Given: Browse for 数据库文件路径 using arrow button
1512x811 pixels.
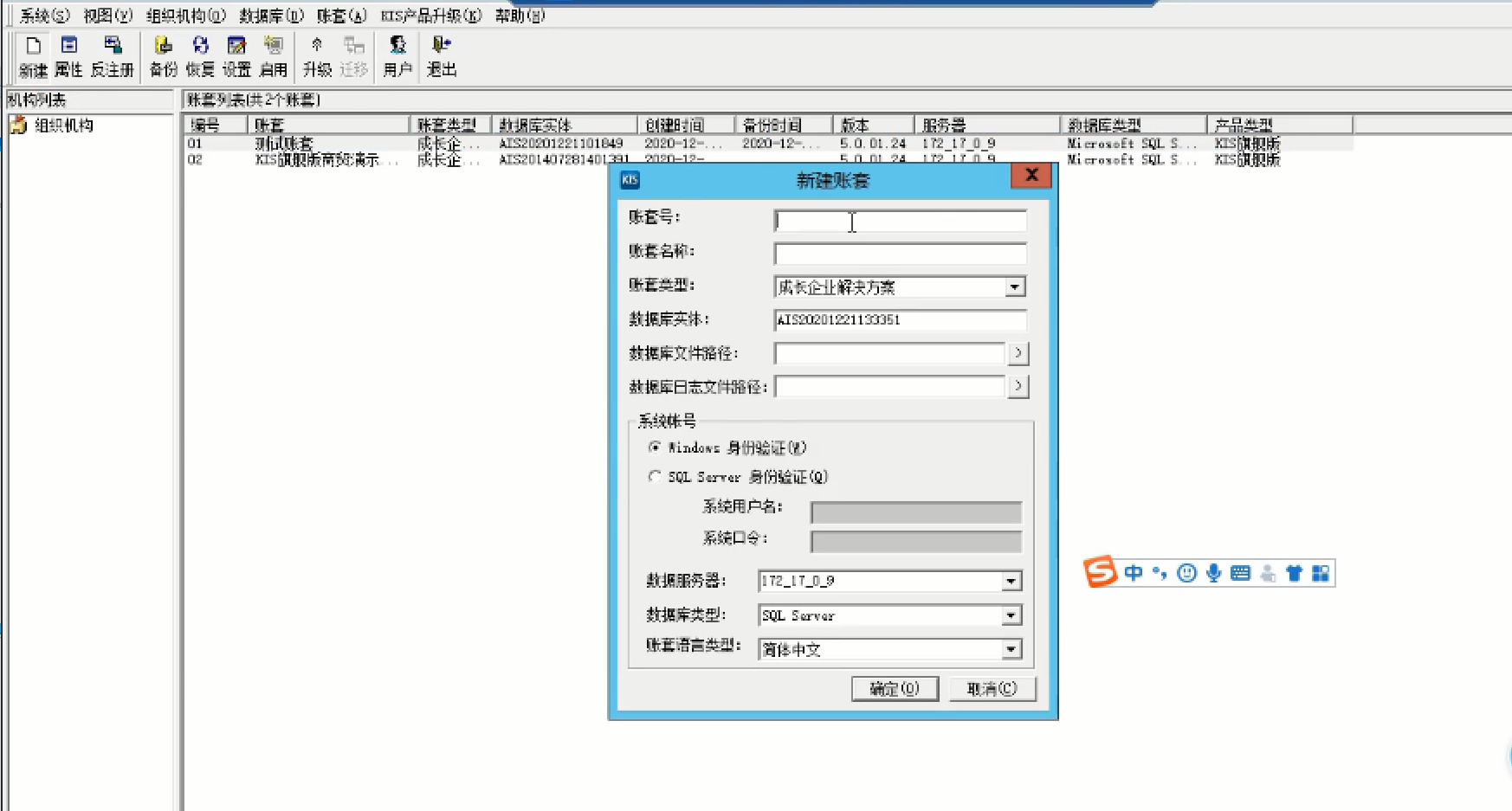Looking at the screenshot, I should [1018, 353].
